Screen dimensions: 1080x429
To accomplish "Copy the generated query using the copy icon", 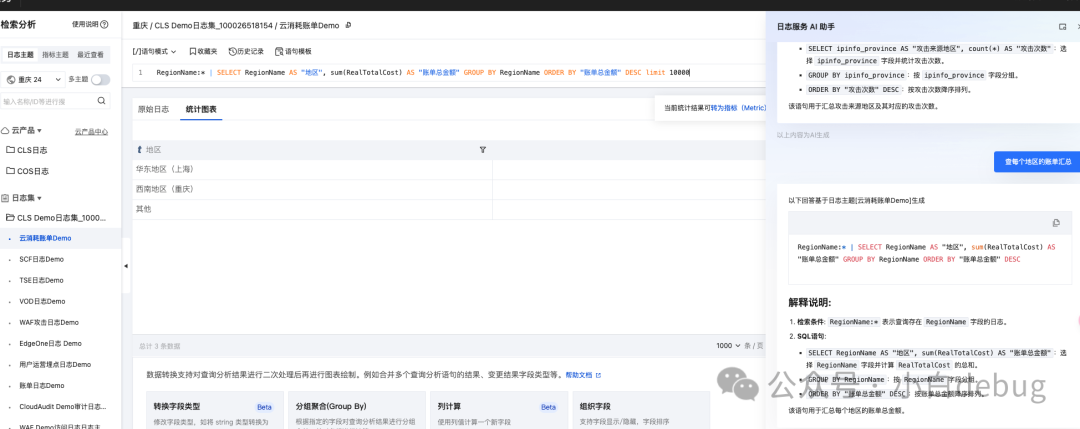I will [x=1056, y=222].
